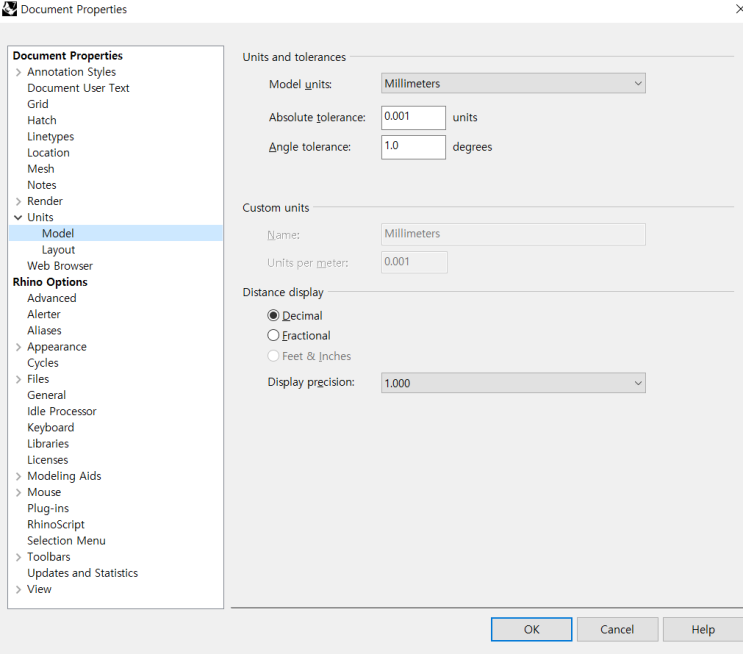Expand the Annotation Styles tree node

18,72
